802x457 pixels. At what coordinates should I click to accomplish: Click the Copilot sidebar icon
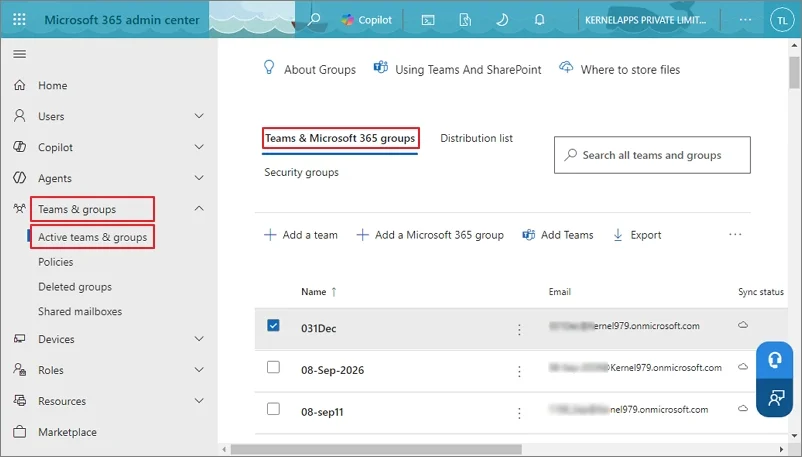click(x=19, y=147)
